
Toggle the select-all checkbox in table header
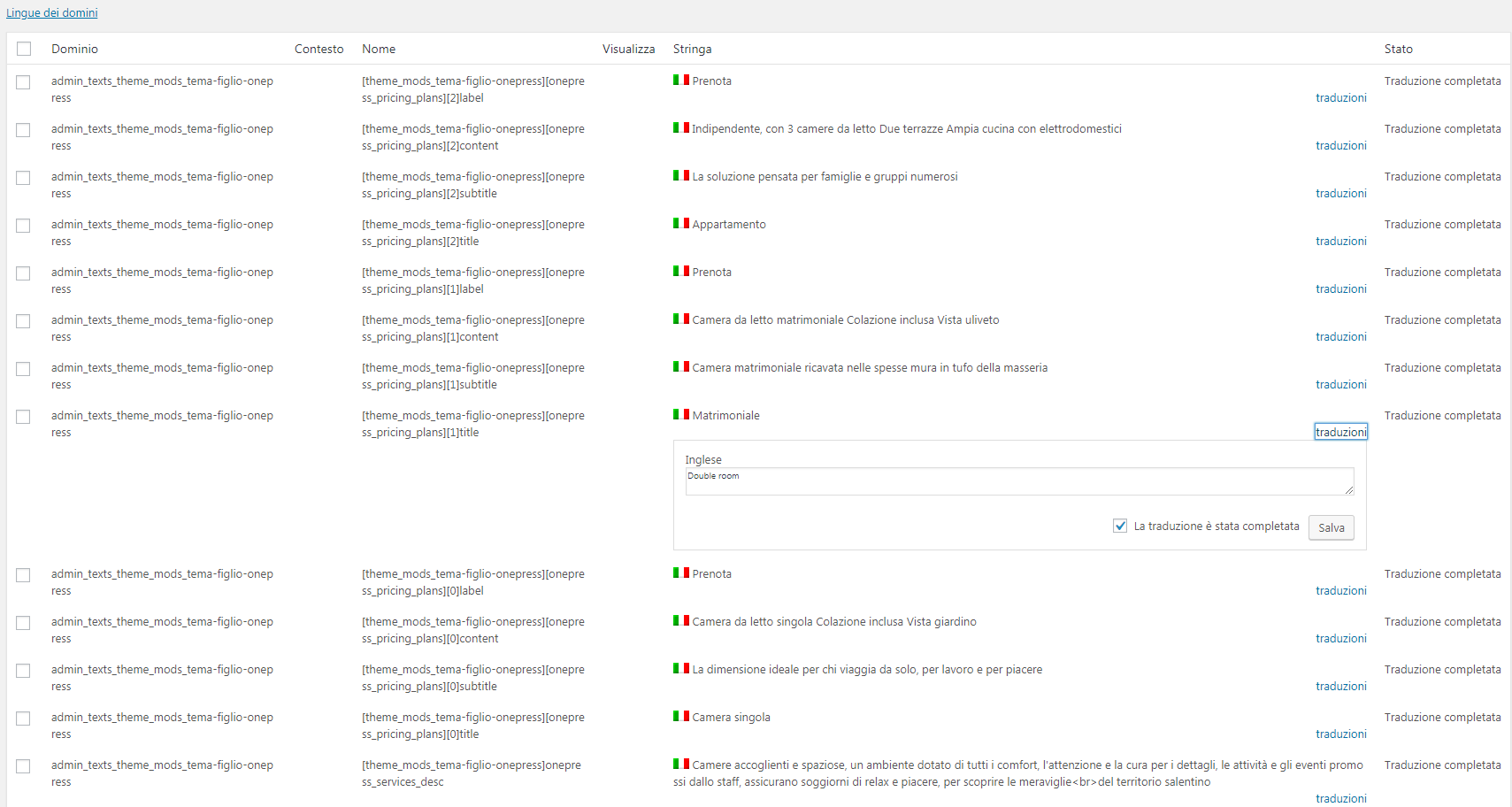click(24, 49)
